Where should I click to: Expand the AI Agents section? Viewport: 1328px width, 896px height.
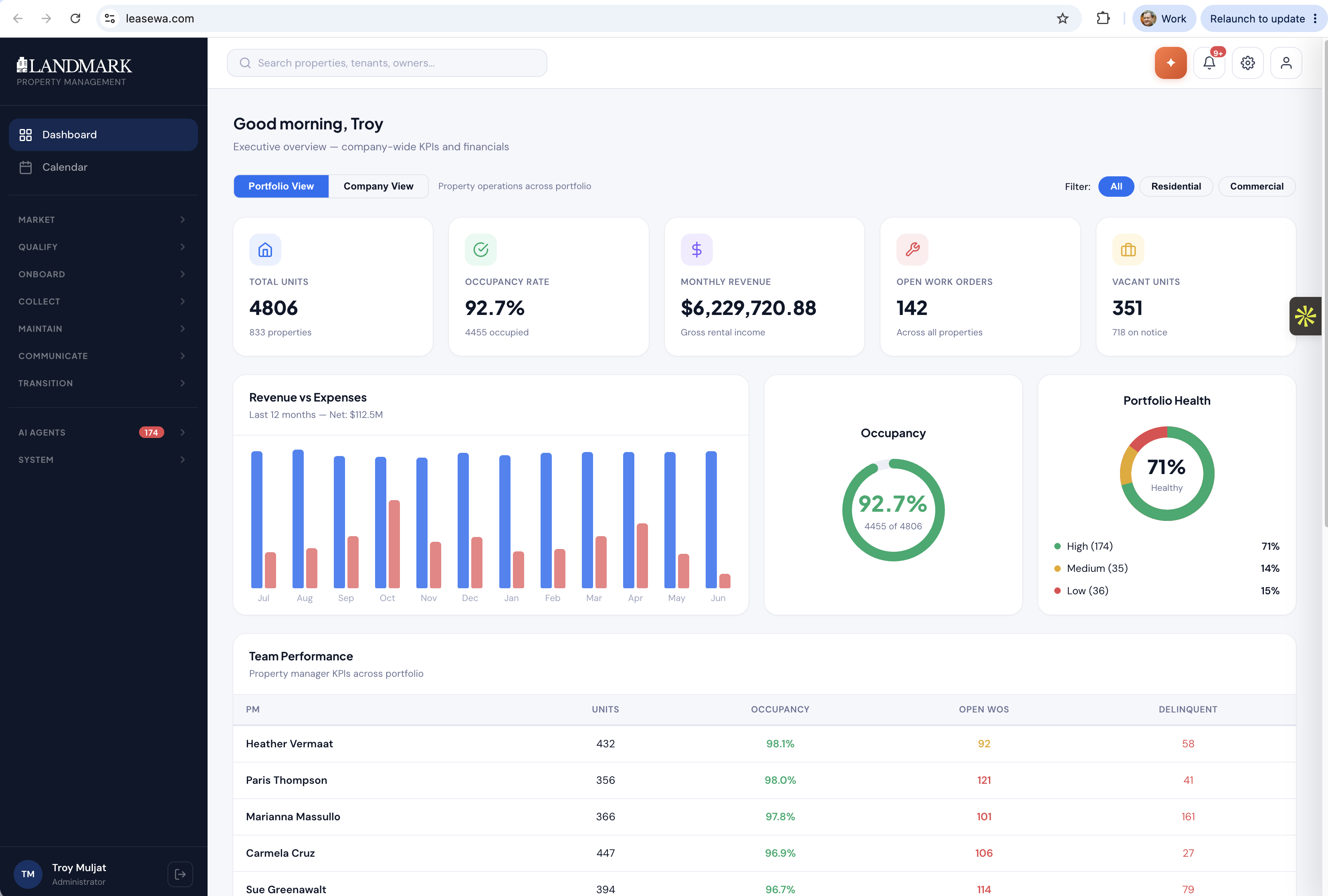[x=103, y=432]
